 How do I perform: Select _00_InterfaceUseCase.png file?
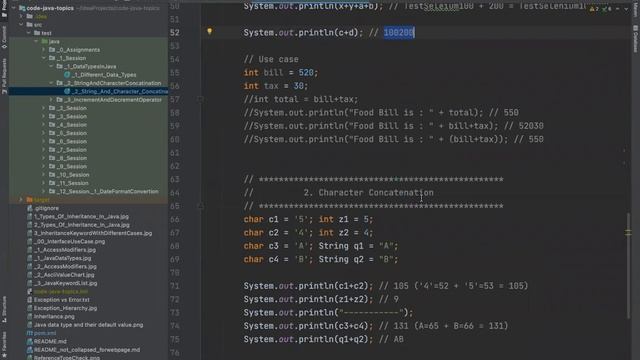(66, 242)
